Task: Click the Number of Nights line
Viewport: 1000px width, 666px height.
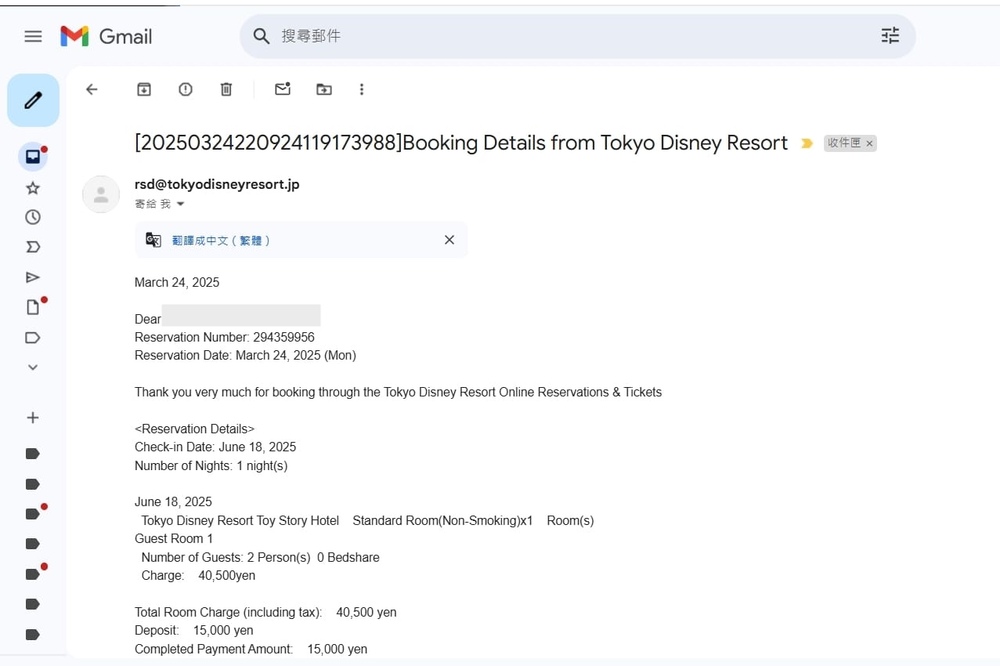Action: (211, 466)
